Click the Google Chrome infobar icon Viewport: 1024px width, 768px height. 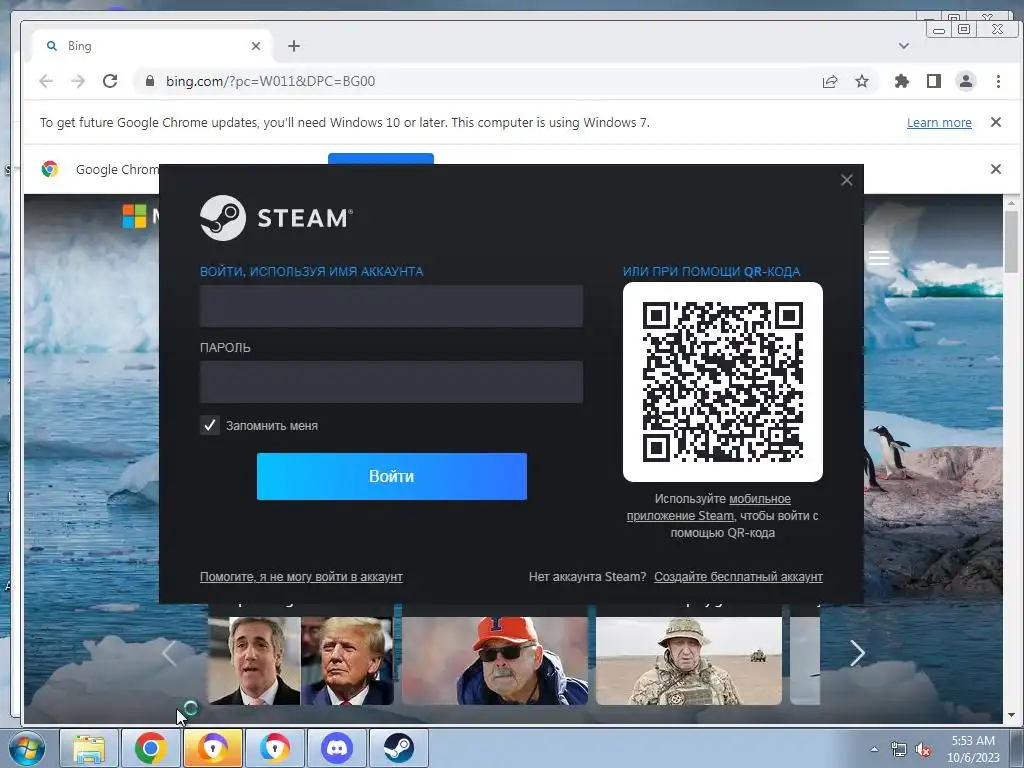pos(50,169)
